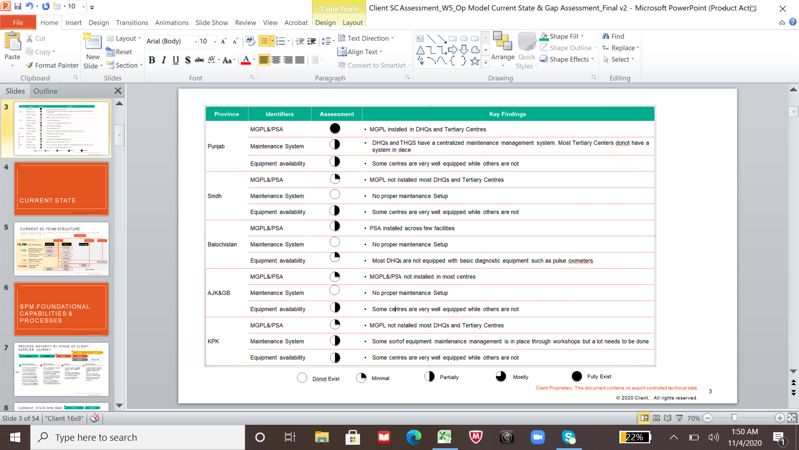Select the CURRENT STATE slide 4 thumbnail
The width and height of the screenshot is (799, 450).
(61, 188)
